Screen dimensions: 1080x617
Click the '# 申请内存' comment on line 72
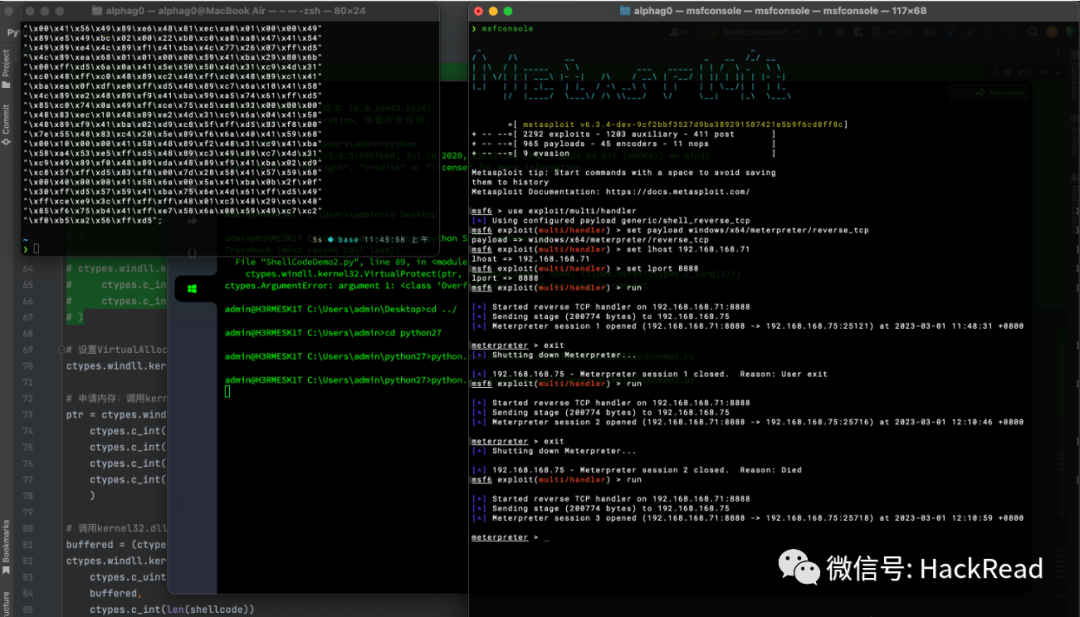(116, 398)
